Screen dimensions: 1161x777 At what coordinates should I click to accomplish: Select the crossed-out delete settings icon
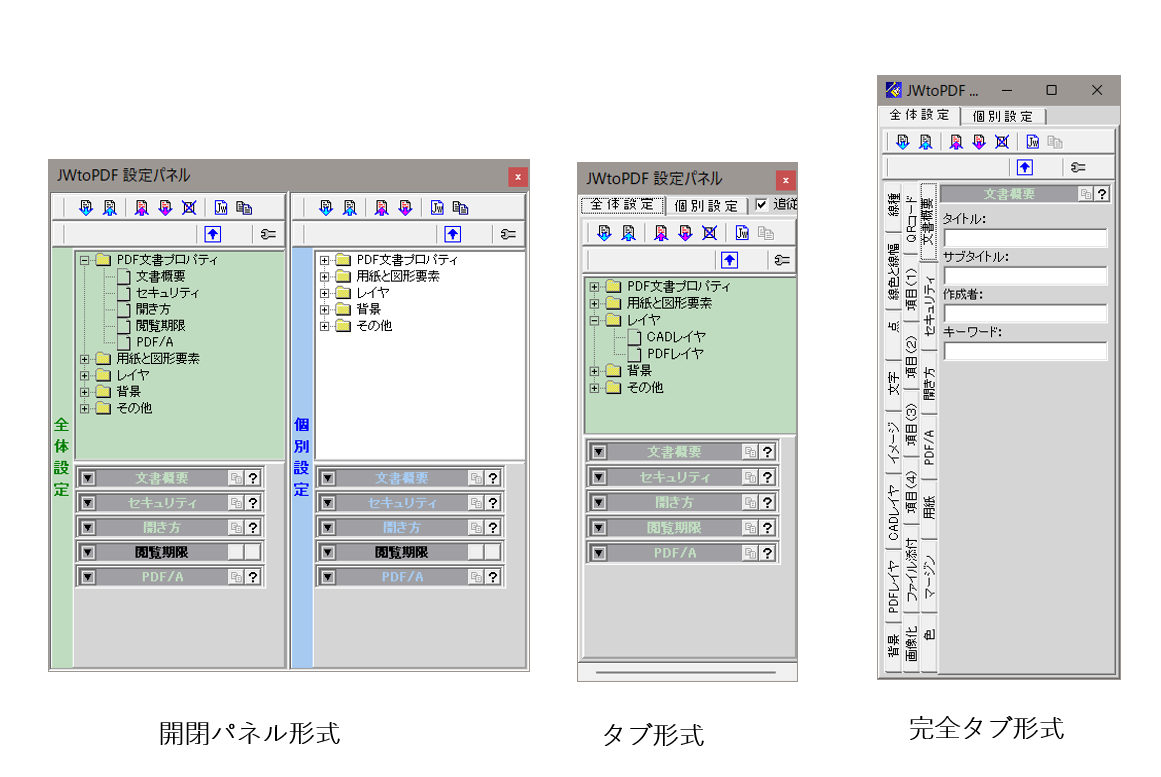coord(189,207)
